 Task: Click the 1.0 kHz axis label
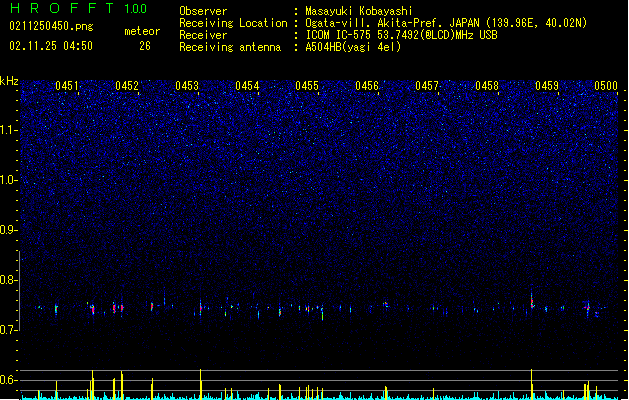tap(8, 180)
